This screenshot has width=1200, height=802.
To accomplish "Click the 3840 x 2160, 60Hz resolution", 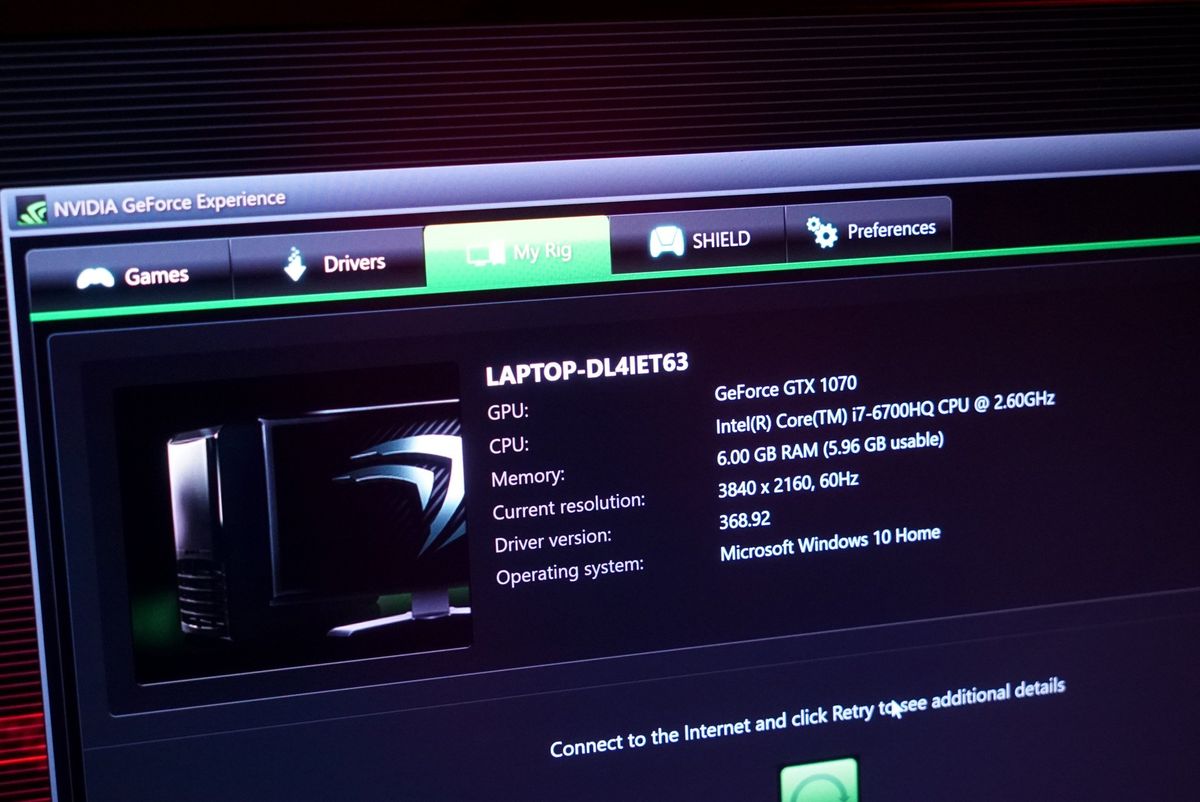I will (788, 486).
